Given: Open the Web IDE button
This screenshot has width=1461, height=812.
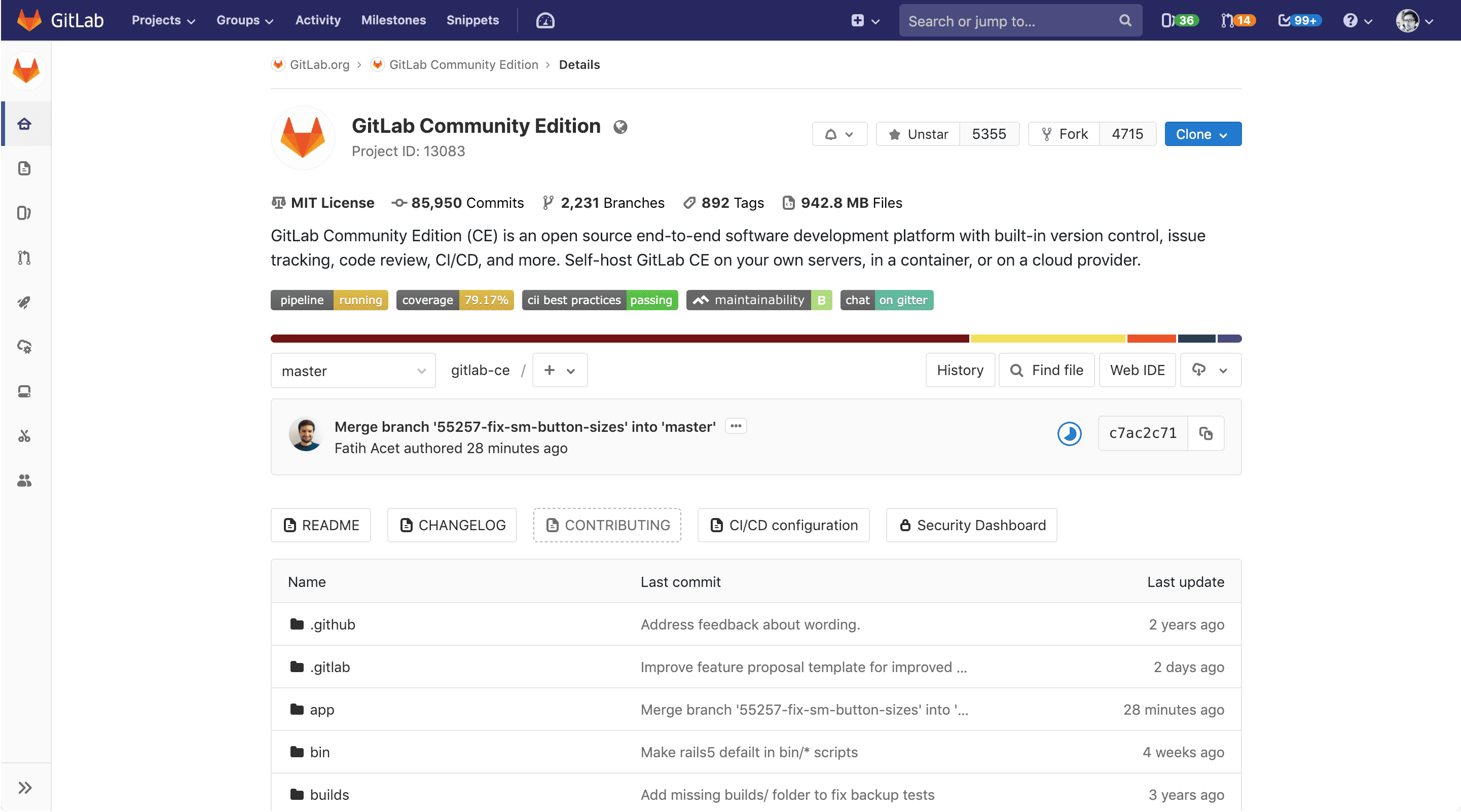Looking at the screenshot, I should point(1138,370).
